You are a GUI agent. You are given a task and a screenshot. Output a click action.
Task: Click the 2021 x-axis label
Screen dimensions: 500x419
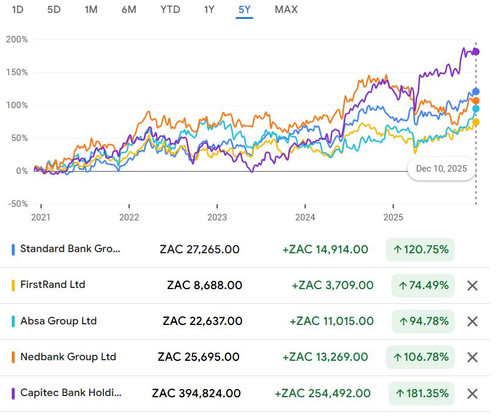coord(41,217)
